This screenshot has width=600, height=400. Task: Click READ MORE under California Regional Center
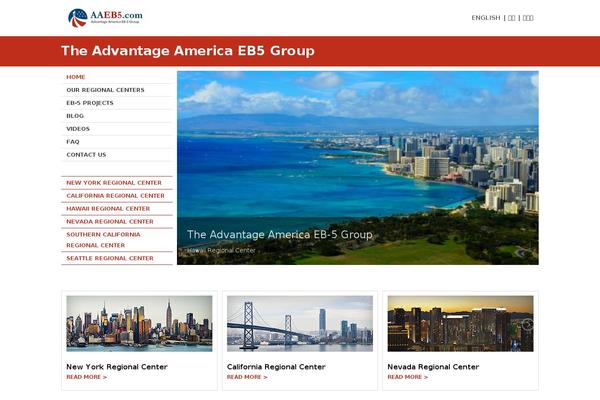pyautogui.click(x=247, y=377)
